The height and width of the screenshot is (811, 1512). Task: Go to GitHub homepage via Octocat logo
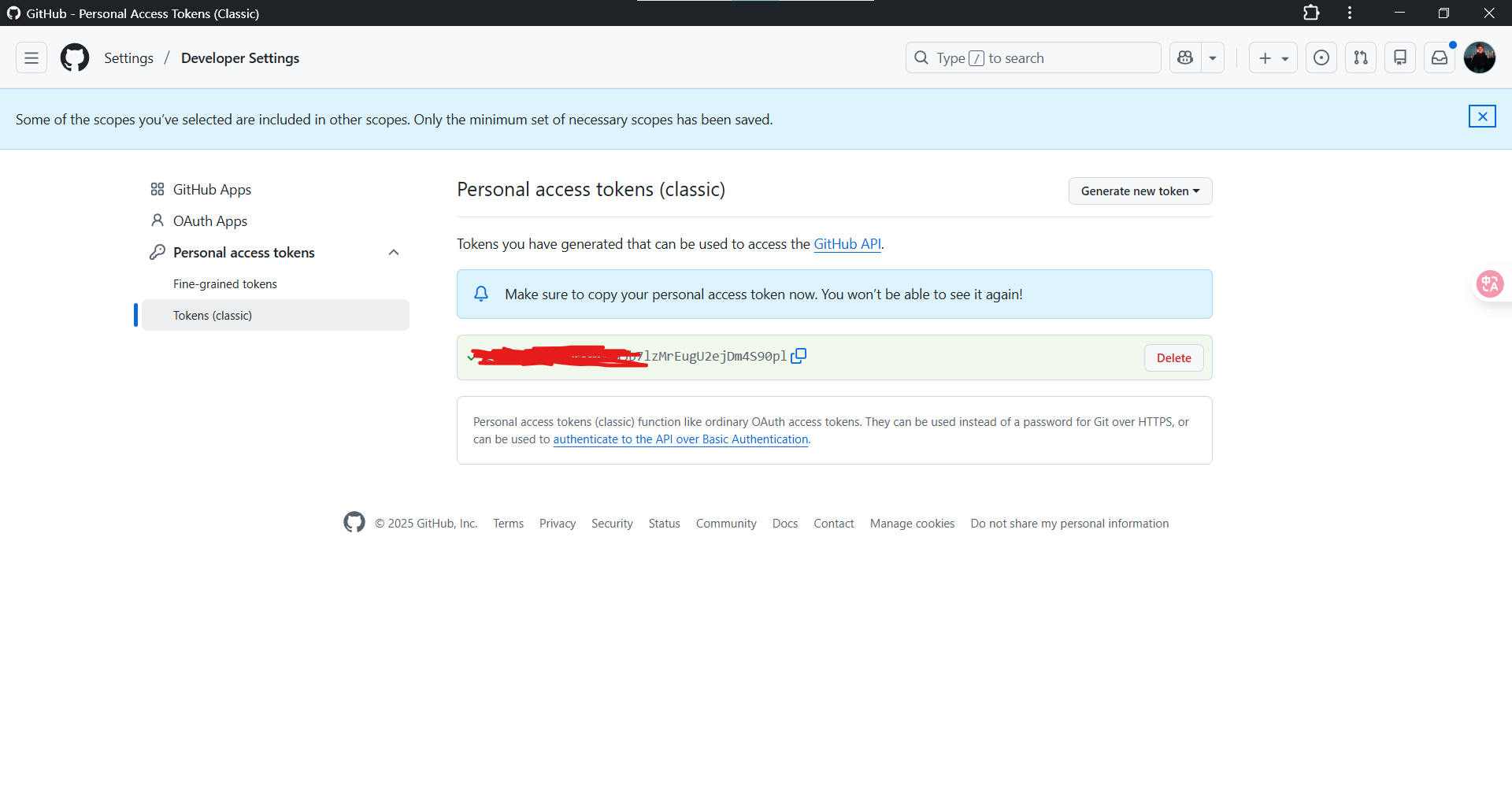75,57
